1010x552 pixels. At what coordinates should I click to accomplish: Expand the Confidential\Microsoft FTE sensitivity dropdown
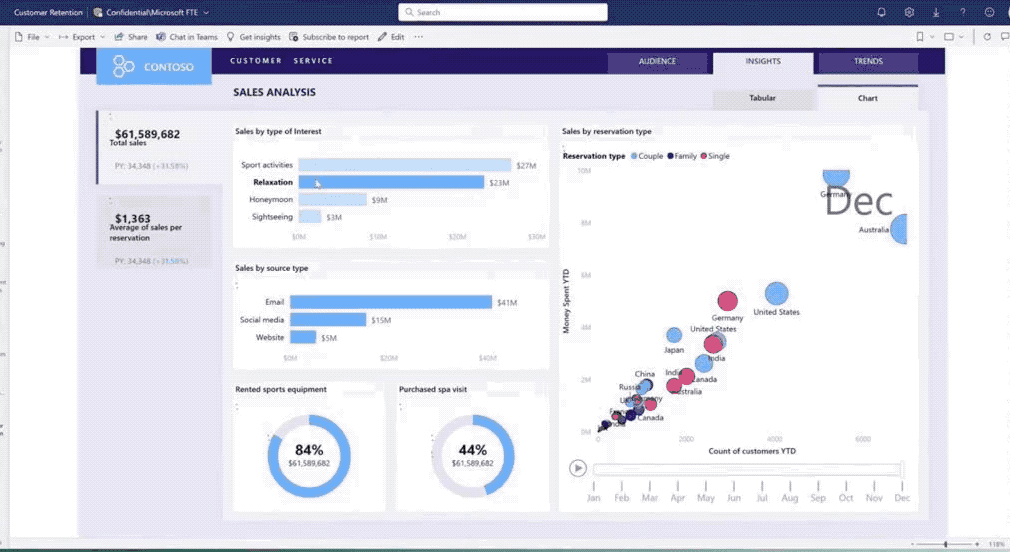(x=206, y=12)
